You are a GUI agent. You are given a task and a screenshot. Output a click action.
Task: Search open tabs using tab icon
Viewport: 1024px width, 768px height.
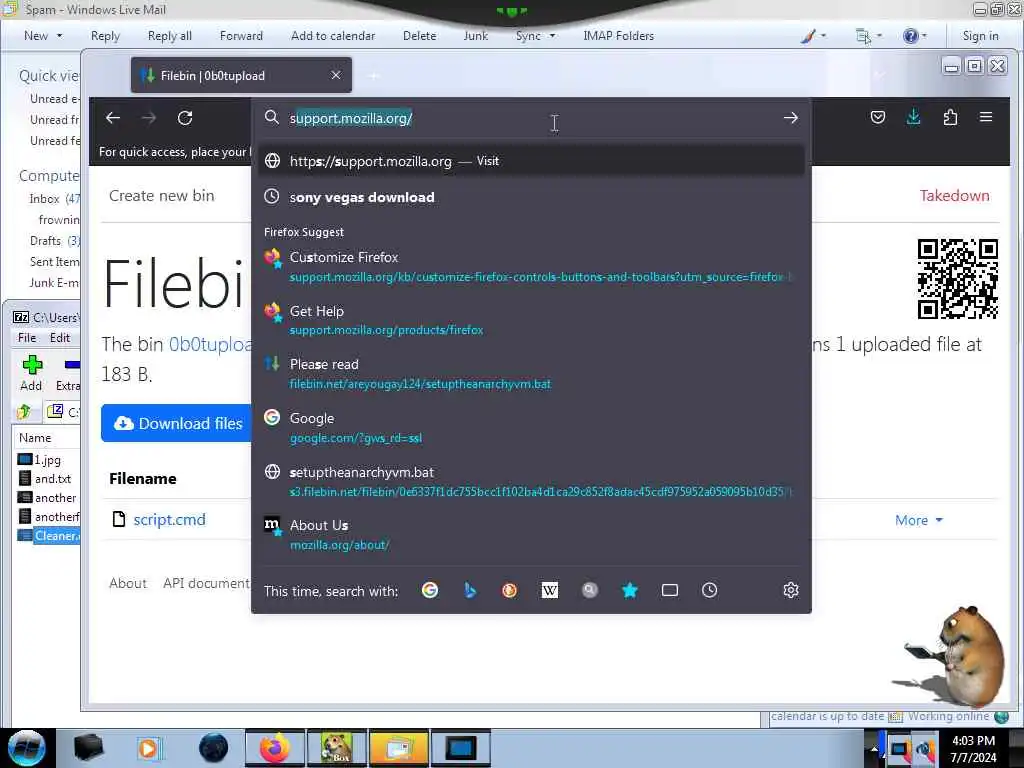(669, 590)
